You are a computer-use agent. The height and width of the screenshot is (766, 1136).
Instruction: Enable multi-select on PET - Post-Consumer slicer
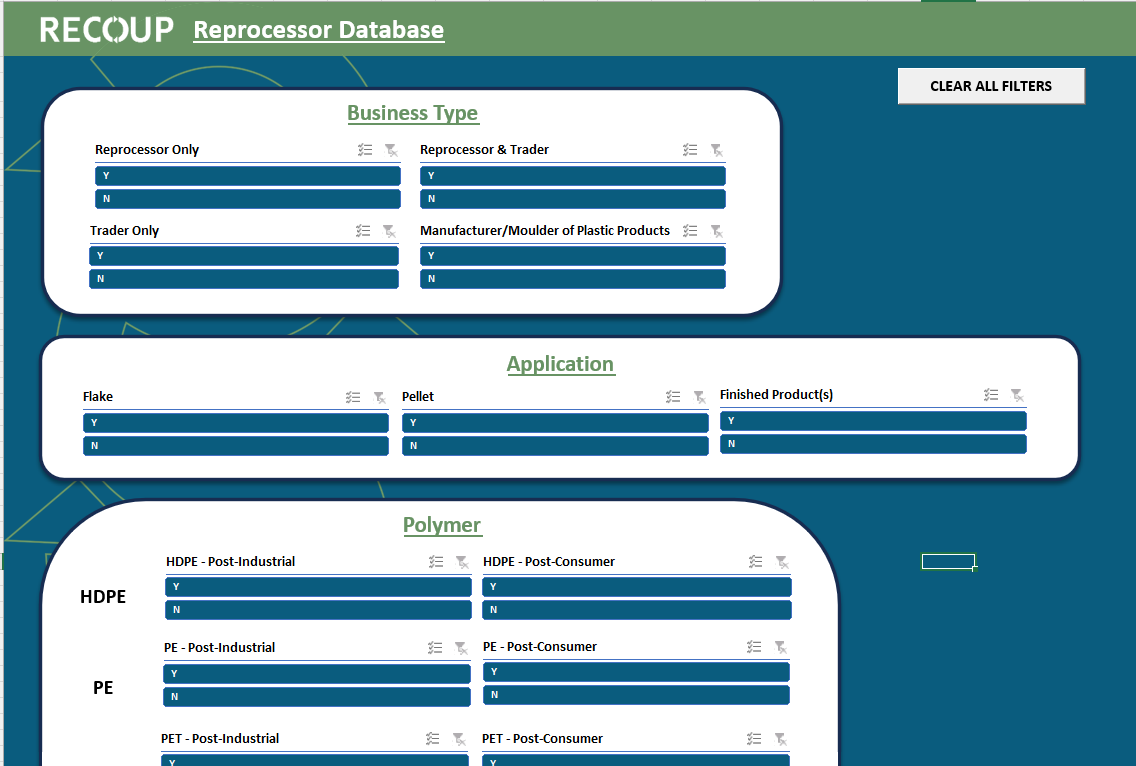pyautogui.click(x=755, y=738)
